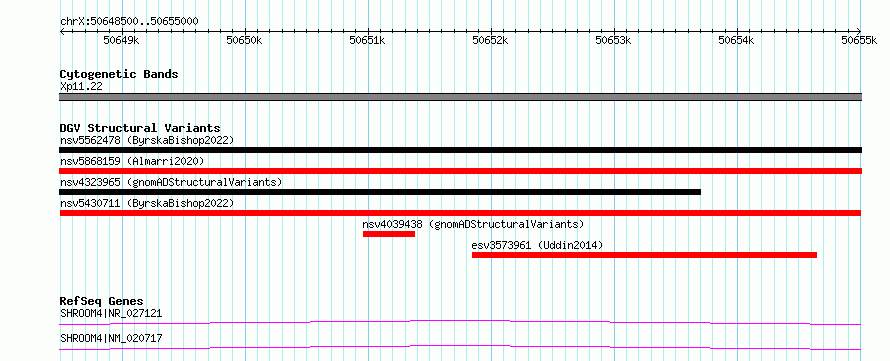Select the red nsv5430711 variant bar
The image size is (890, 361).
point(460,213)
